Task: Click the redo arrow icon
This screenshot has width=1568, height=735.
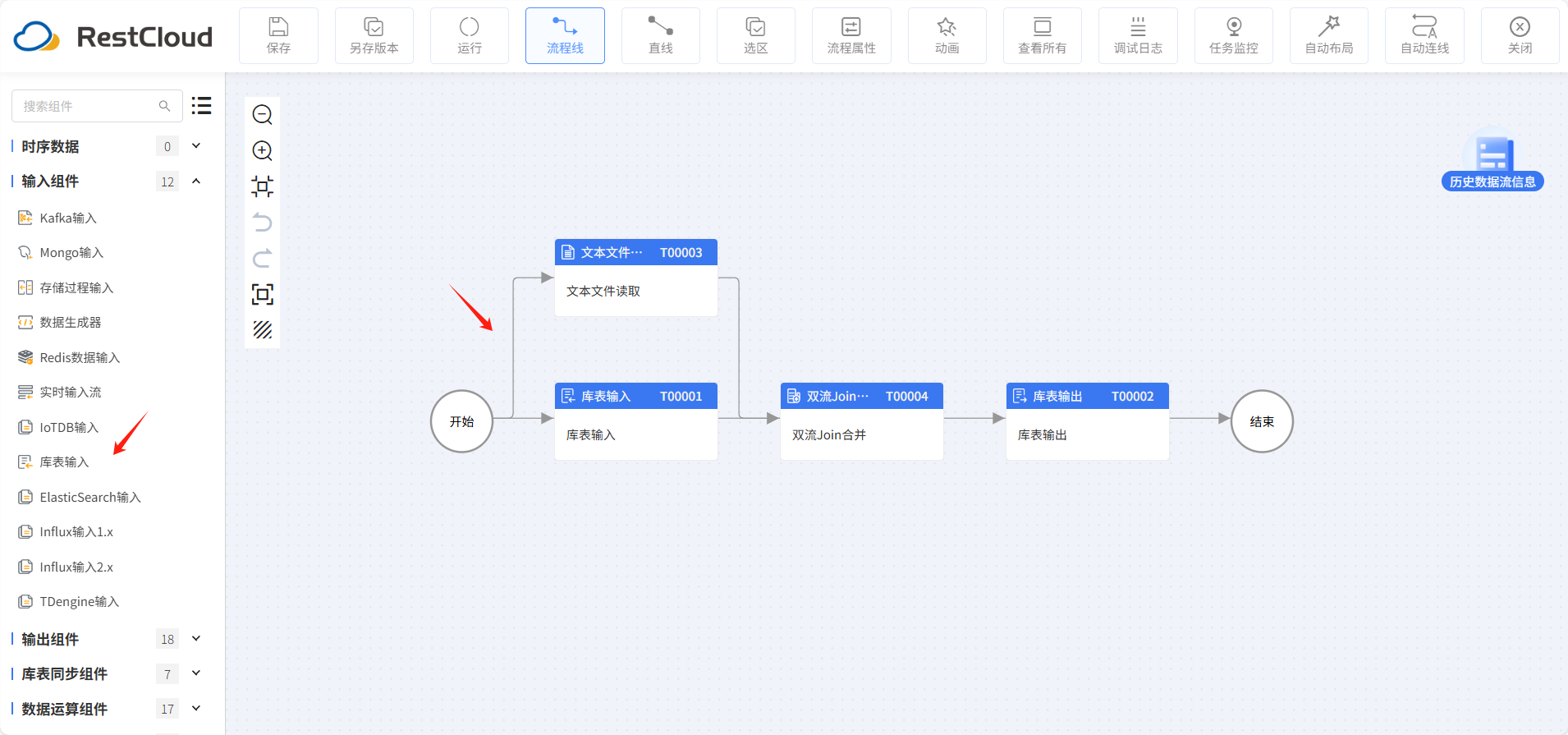Action: point(263,259)
